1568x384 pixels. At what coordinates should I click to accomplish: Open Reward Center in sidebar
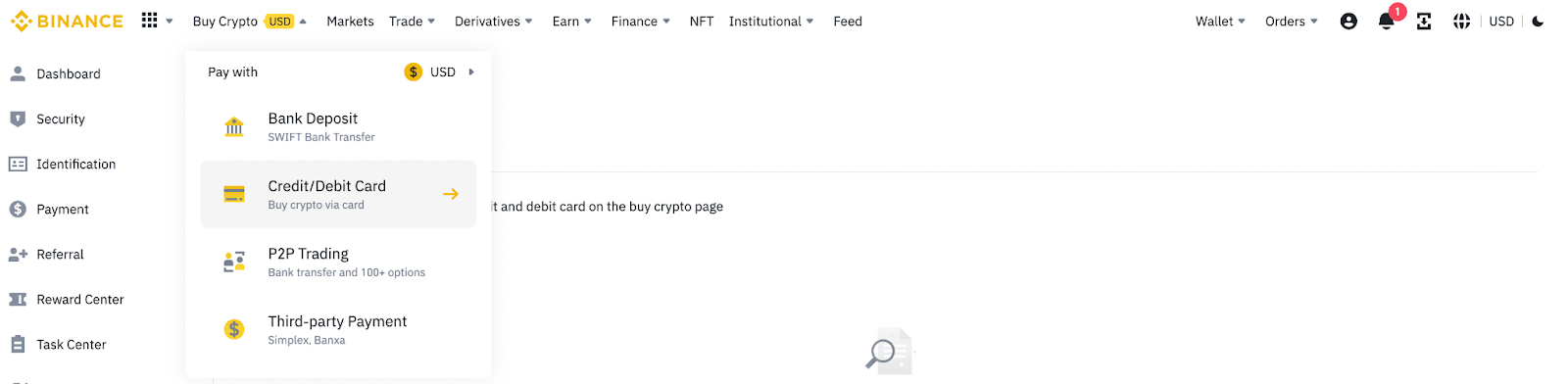tap(80, 299)
